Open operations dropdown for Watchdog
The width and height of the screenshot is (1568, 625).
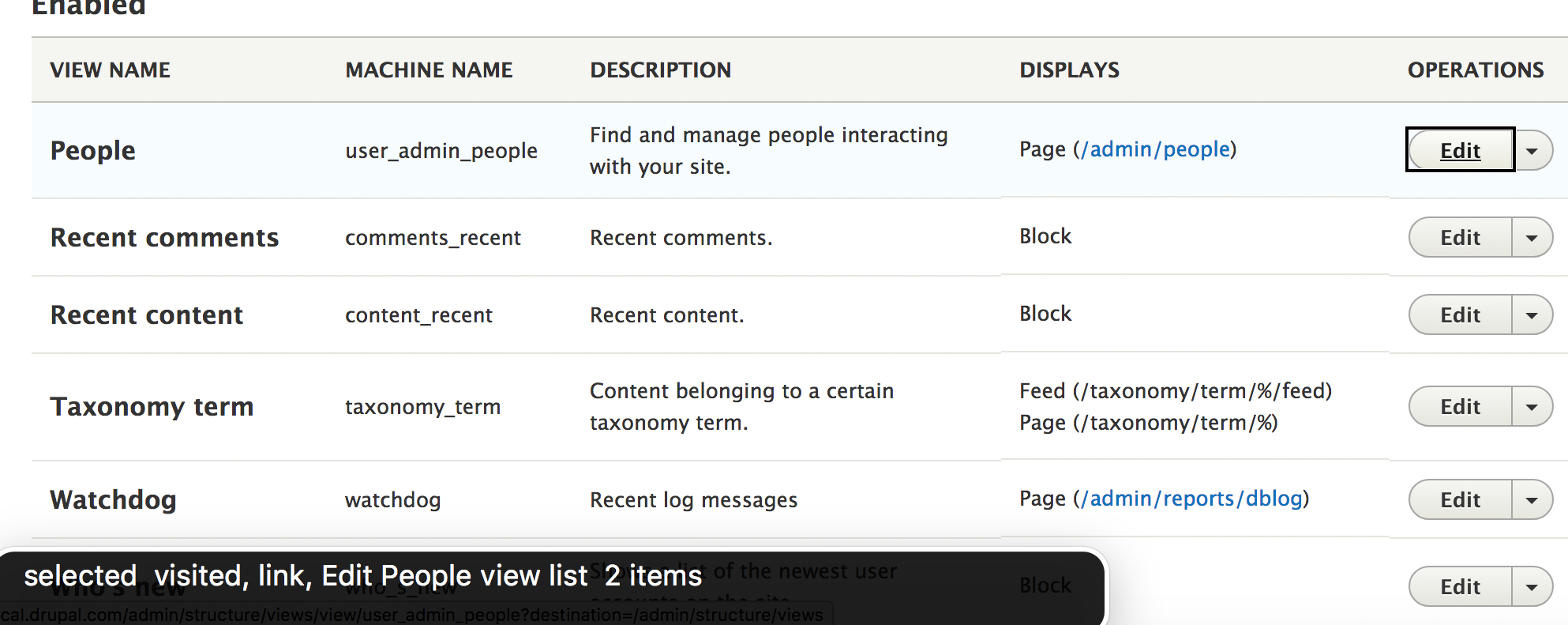point(1532,499)
